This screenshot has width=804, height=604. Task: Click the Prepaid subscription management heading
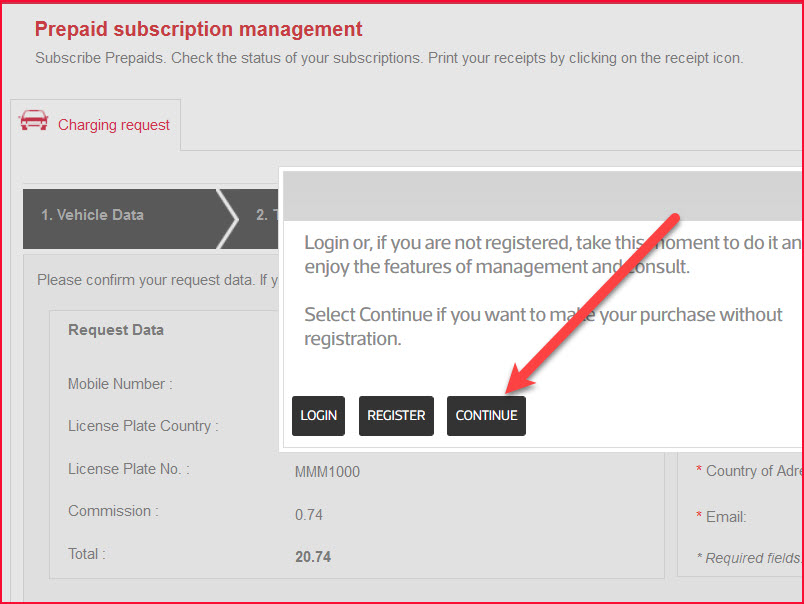tap(198, 29)
